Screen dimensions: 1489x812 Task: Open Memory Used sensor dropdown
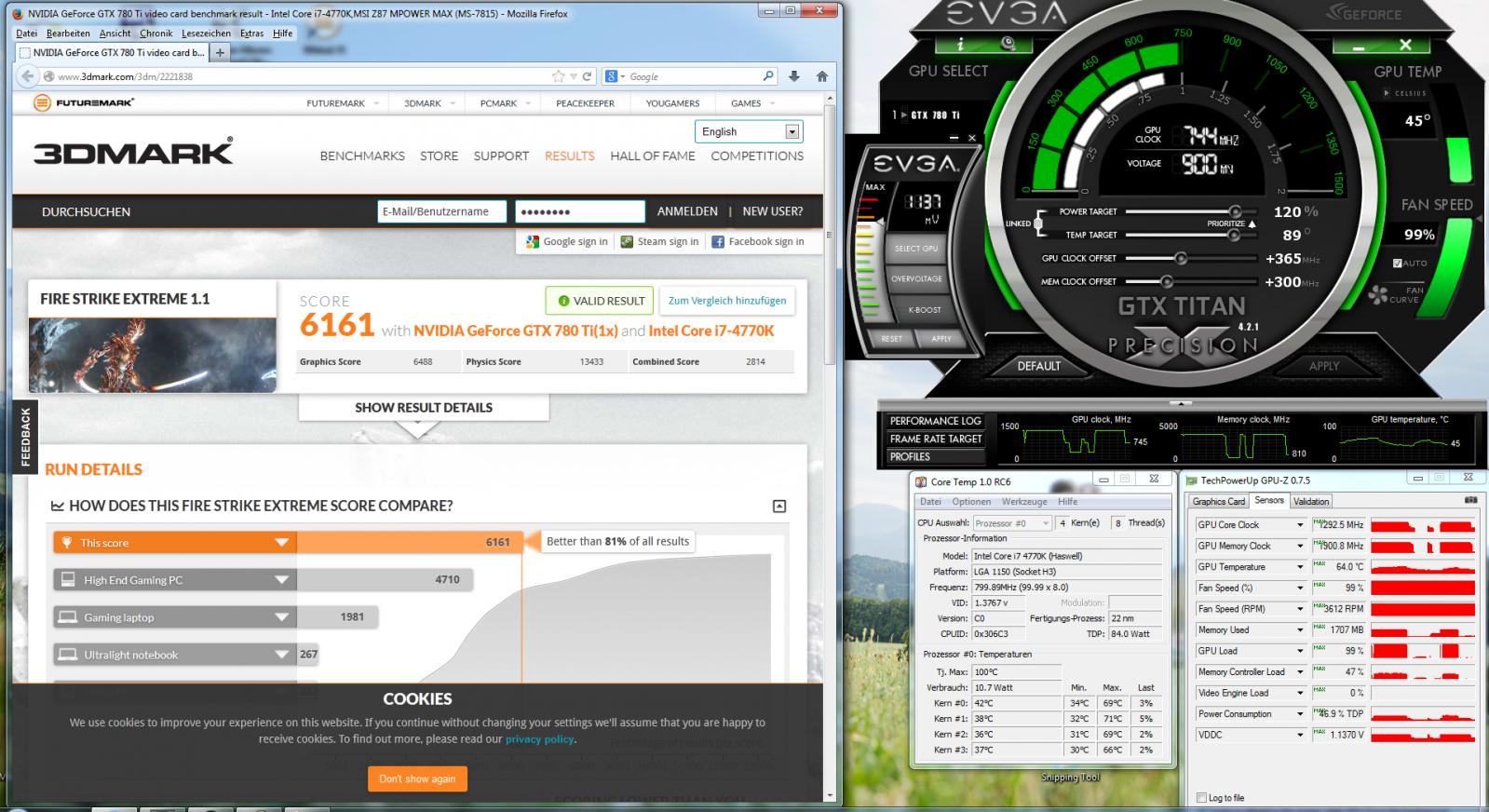click(x=1300, y=630)
